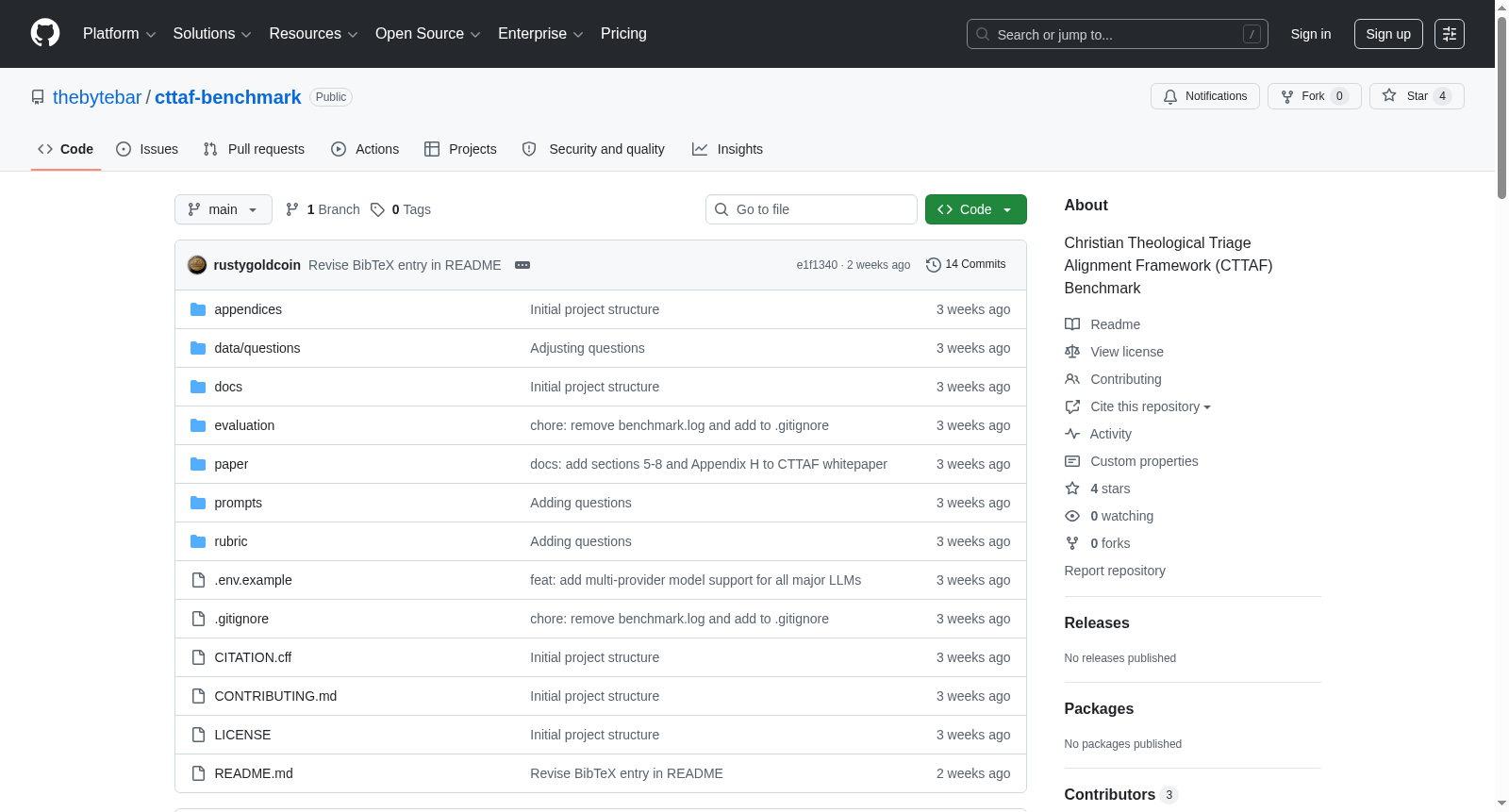Viewport: 1509px width, 812px height.
Task: Expand the Open Source menu
Action: (x=428, y=34)
